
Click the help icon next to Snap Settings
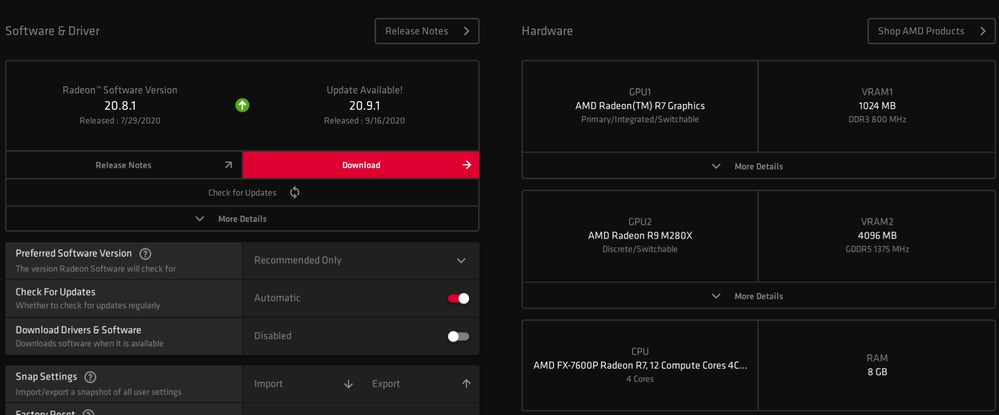90,377
